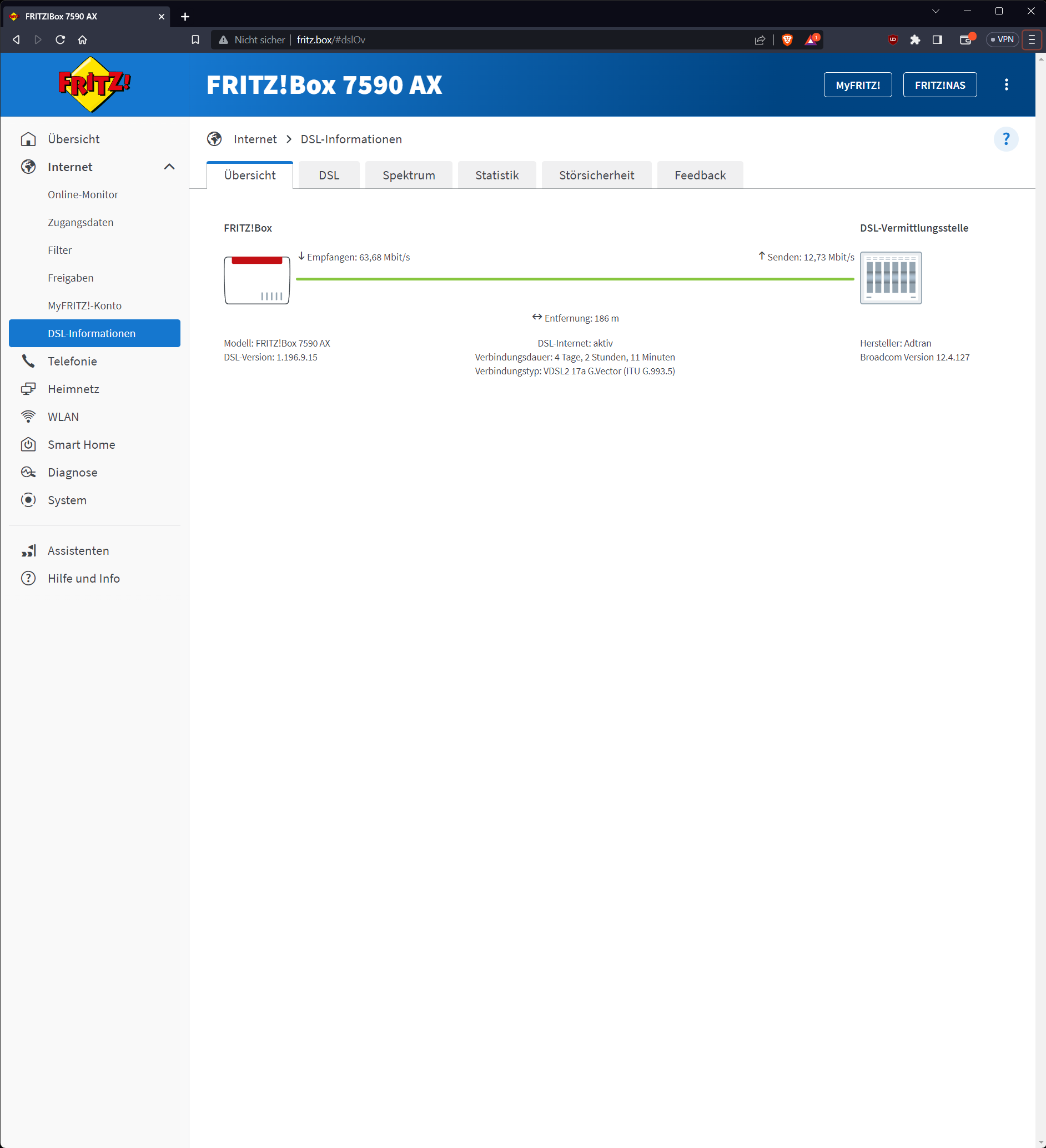
Task: Expand the Heimnetz sidebar section
Action: [x=73, y=389]
